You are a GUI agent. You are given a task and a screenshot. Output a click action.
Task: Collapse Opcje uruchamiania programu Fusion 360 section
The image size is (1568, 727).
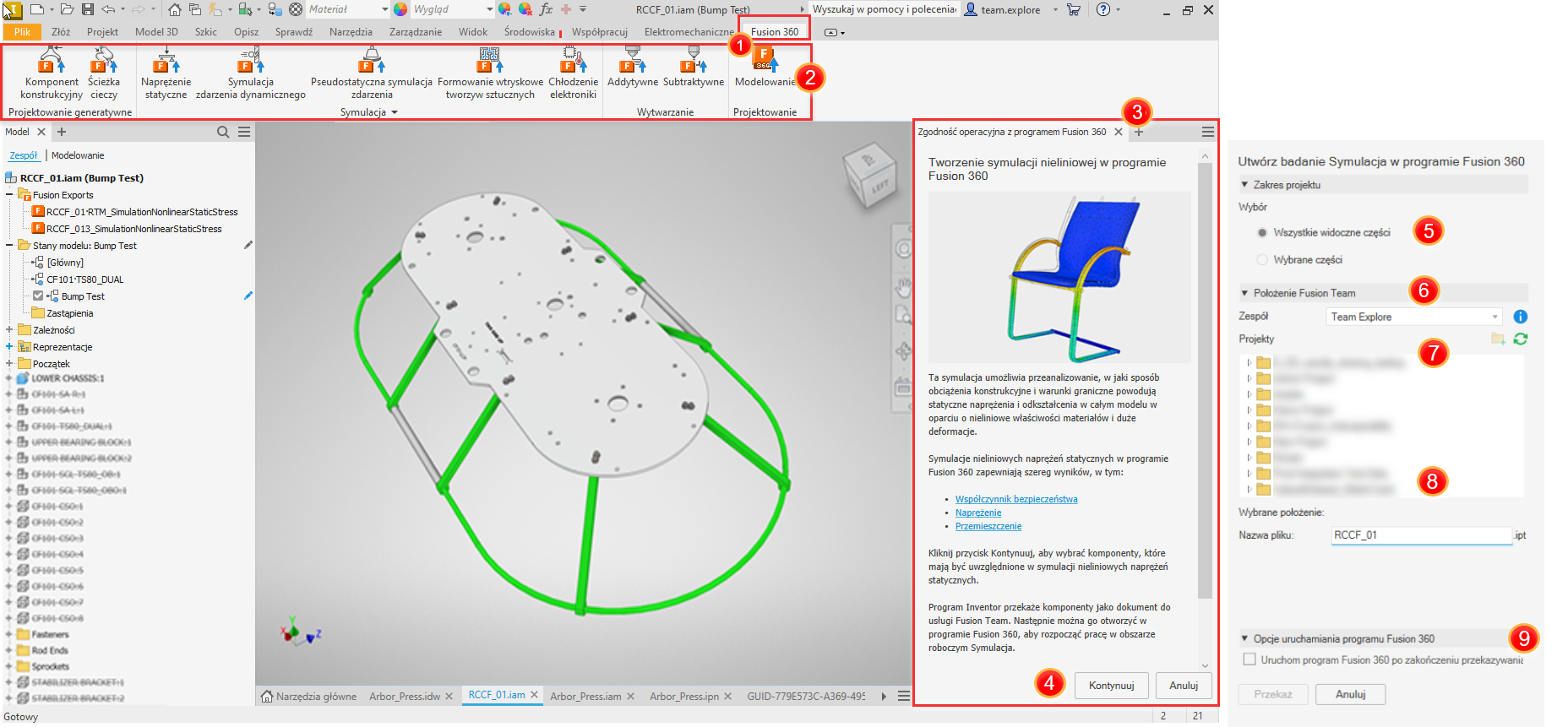coord(1244,638)
